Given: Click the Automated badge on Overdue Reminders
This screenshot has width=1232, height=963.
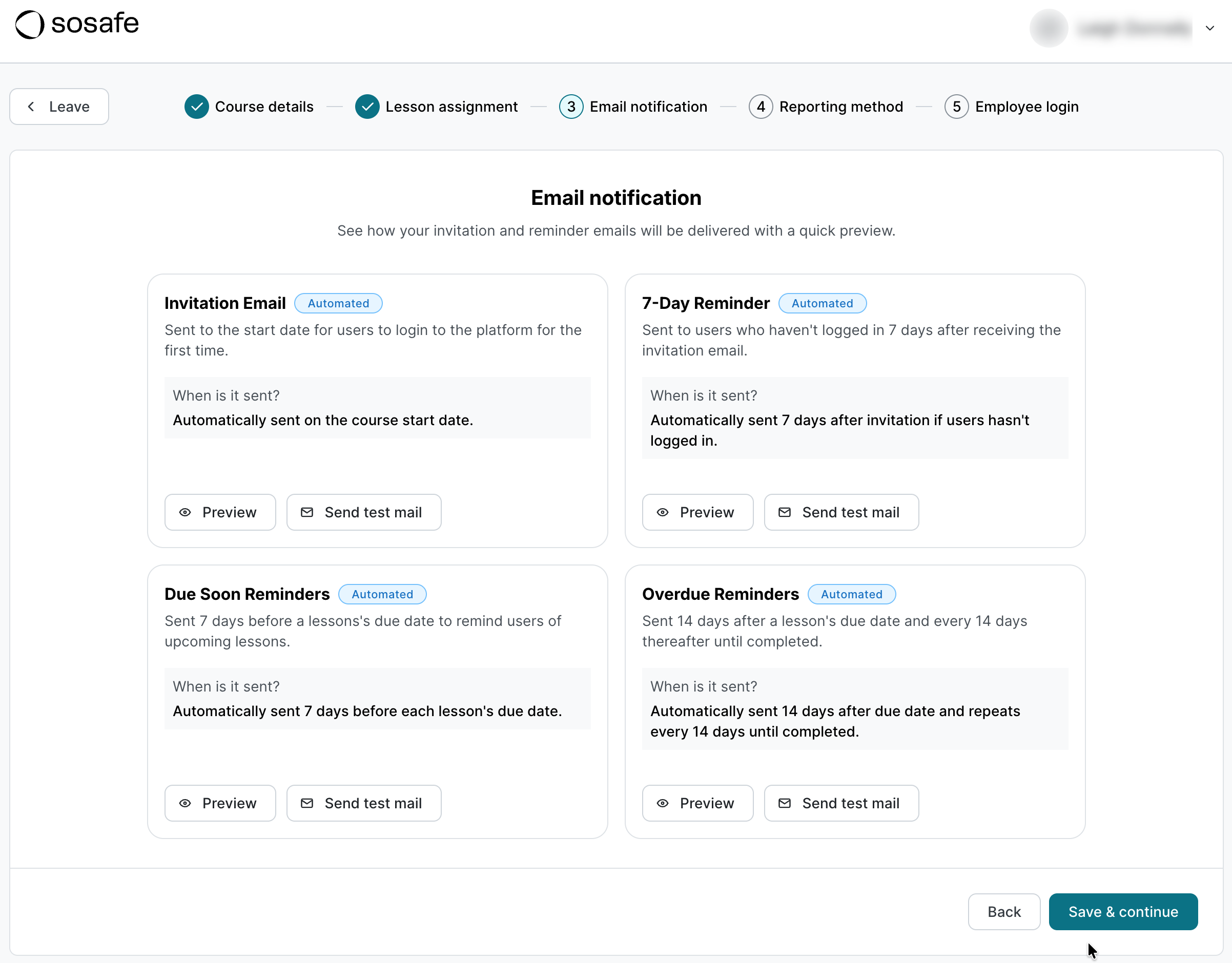Looking at the screenshot, I should (851, 594).
